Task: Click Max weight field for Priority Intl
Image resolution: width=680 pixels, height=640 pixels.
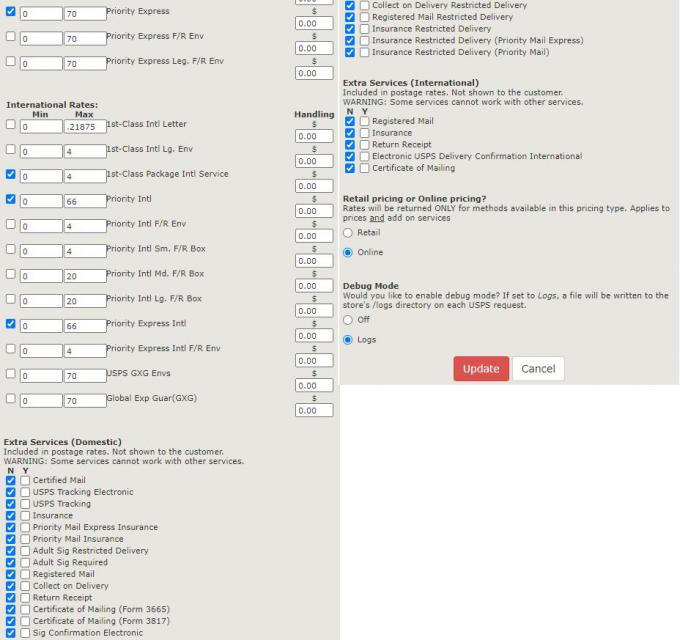Action: tap(85, 201)
